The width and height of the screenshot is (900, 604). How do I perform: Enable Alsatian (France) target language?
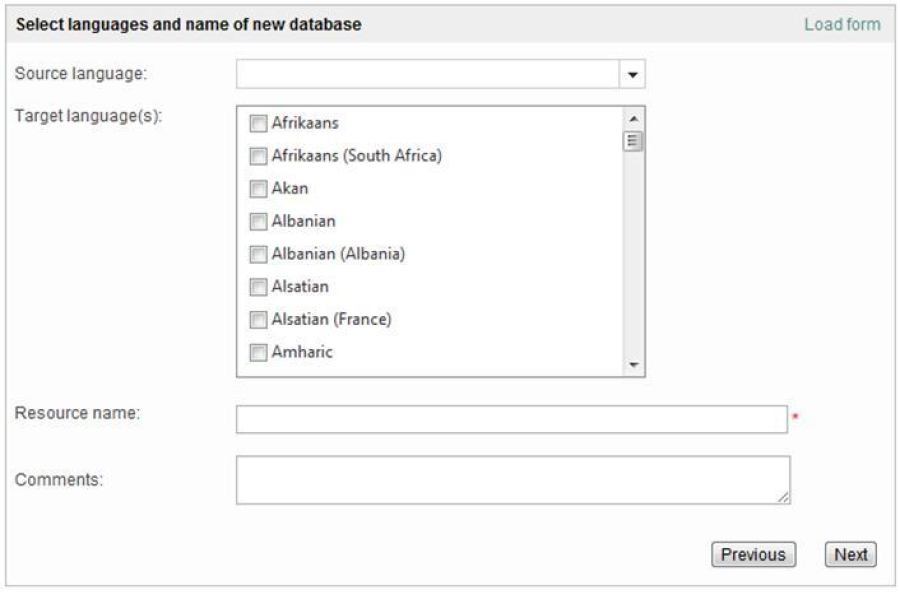258,320
